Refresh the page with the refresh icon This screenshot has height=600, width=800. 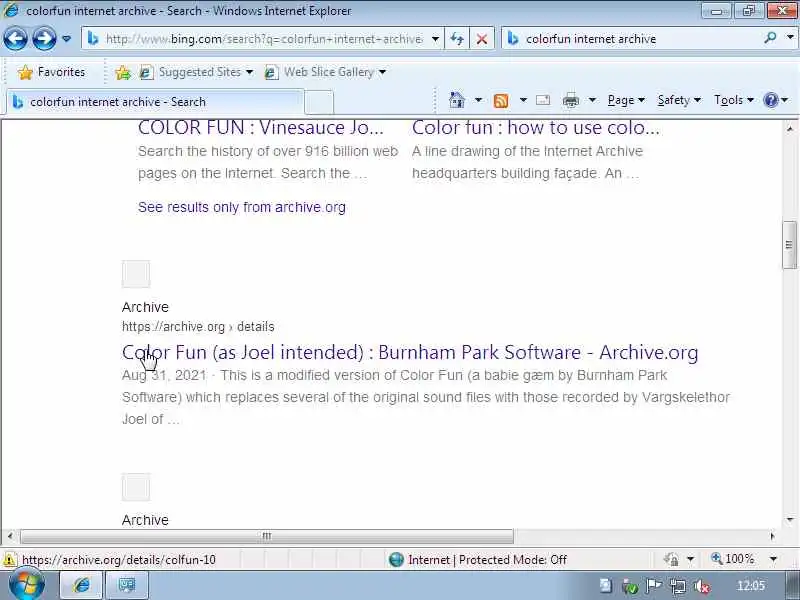point(457,39)
